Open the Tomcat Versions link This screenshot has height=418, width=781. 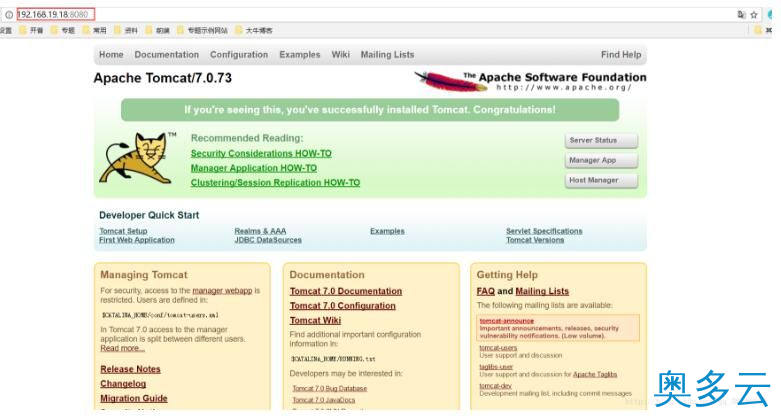[x=535, y=240]
